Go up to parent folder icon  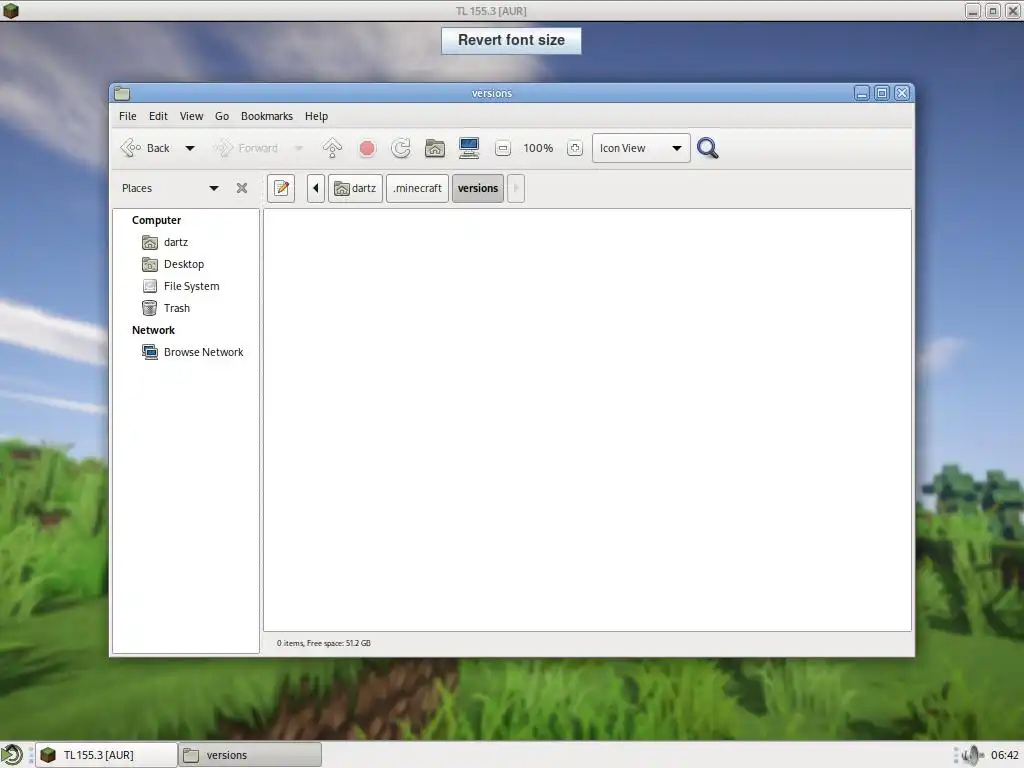pyautogui.click(x=332, y=148)
